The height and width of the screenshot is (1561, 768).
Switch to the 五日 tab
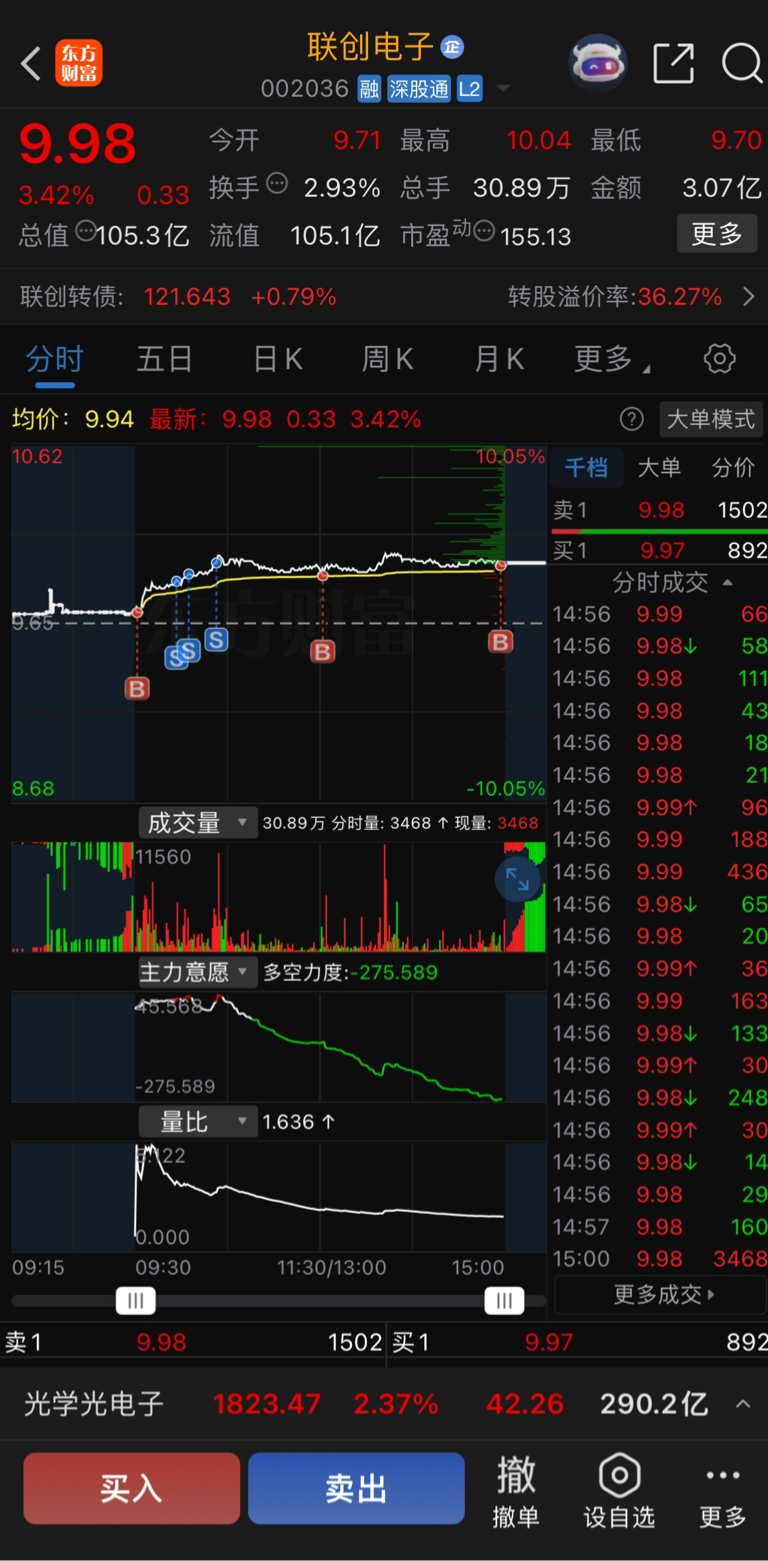[165, 359]
